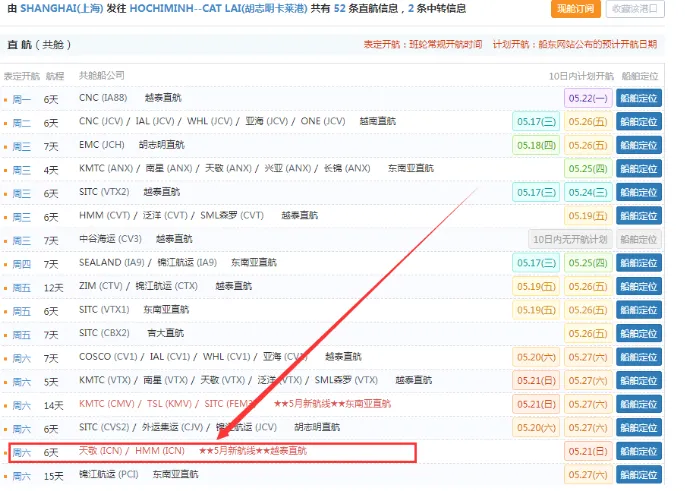Click the CNC (IA88) carrier name

(103, 98)
